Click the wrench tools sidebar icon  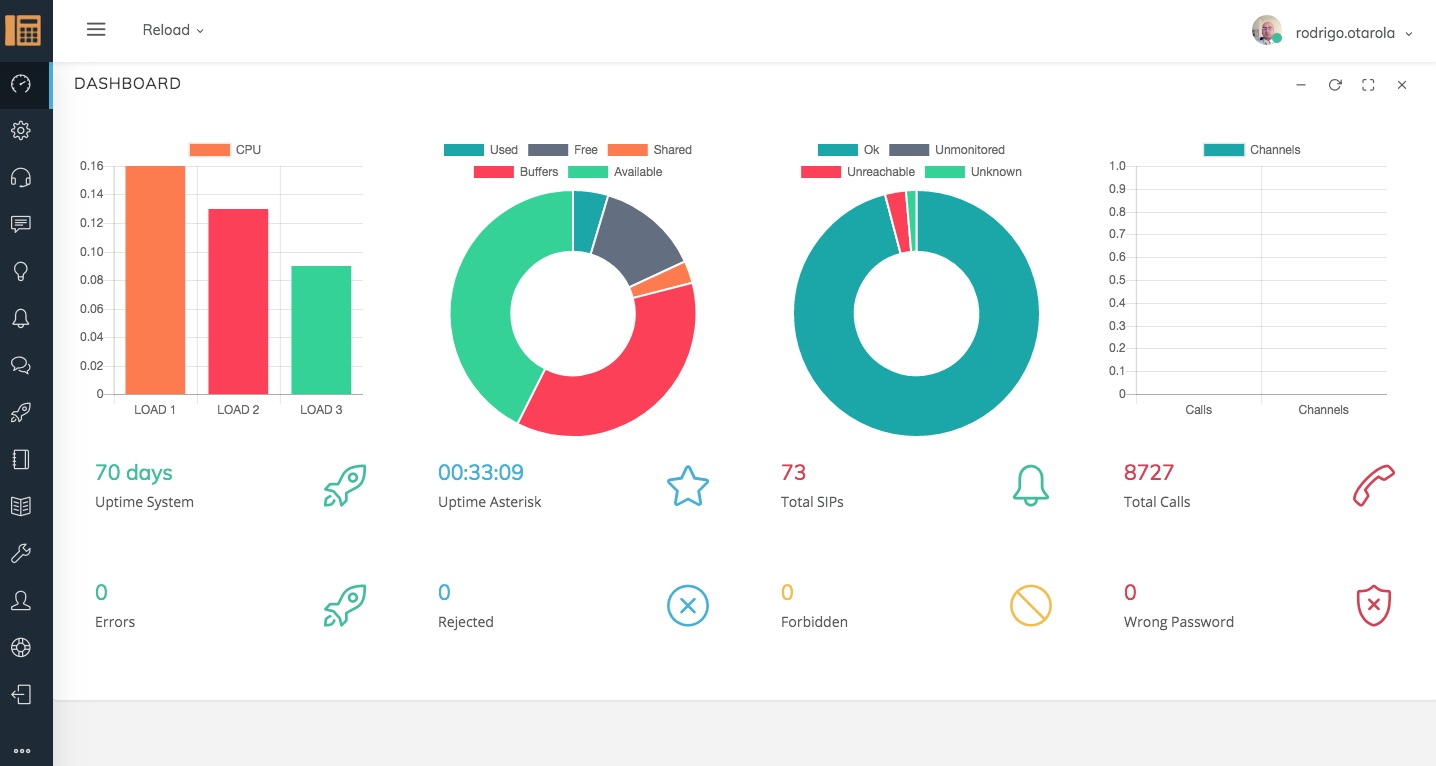tap(21, 553)
